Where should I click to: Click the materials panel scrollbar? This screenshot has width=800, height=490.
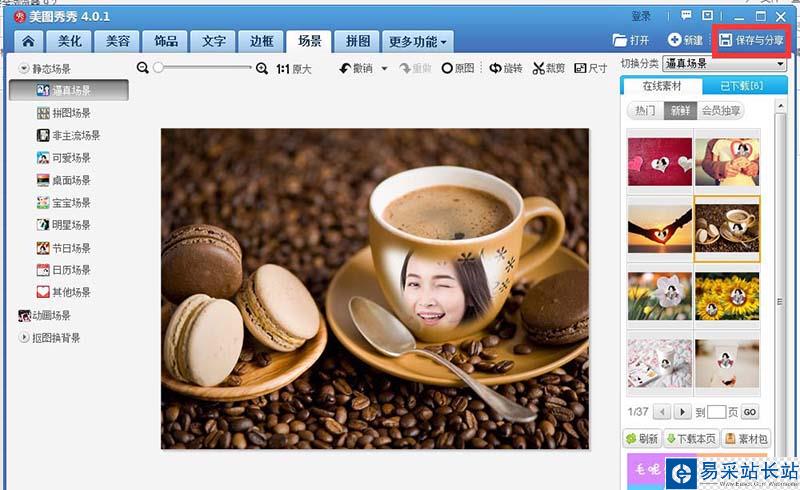tap(780, 301)
